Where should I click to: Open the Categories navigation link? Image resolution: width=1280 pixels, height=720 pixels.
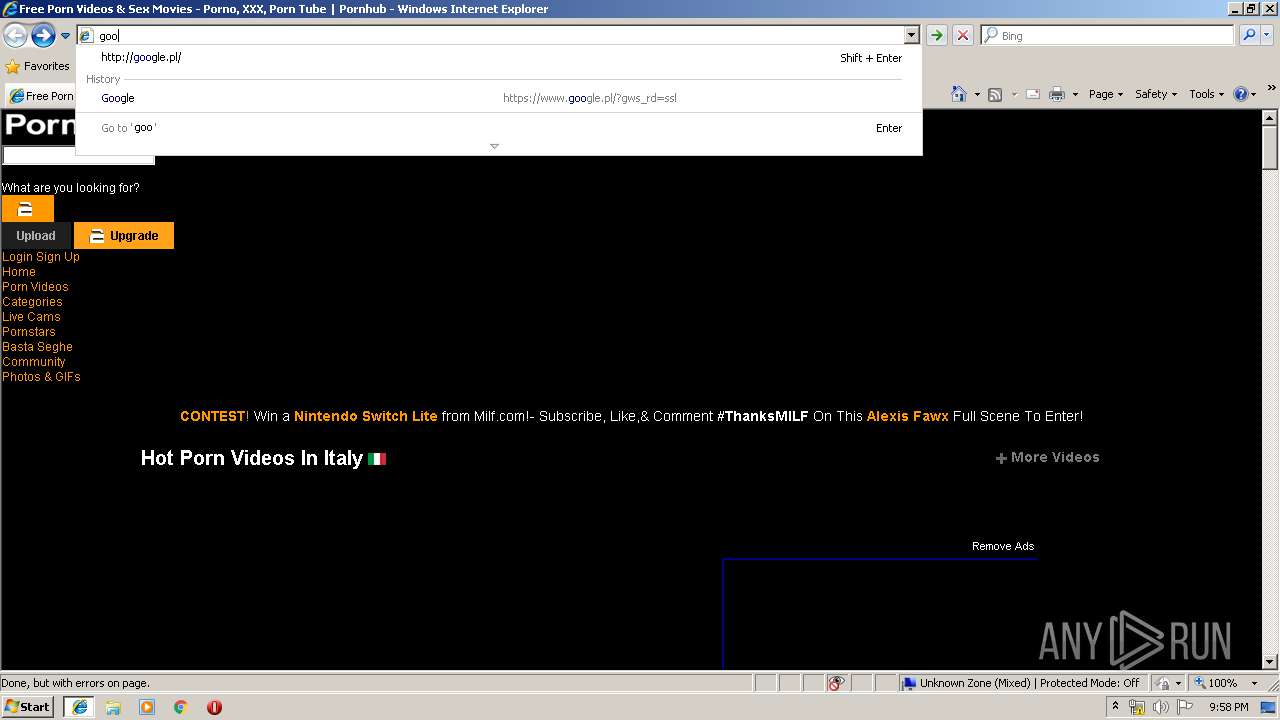32,302
